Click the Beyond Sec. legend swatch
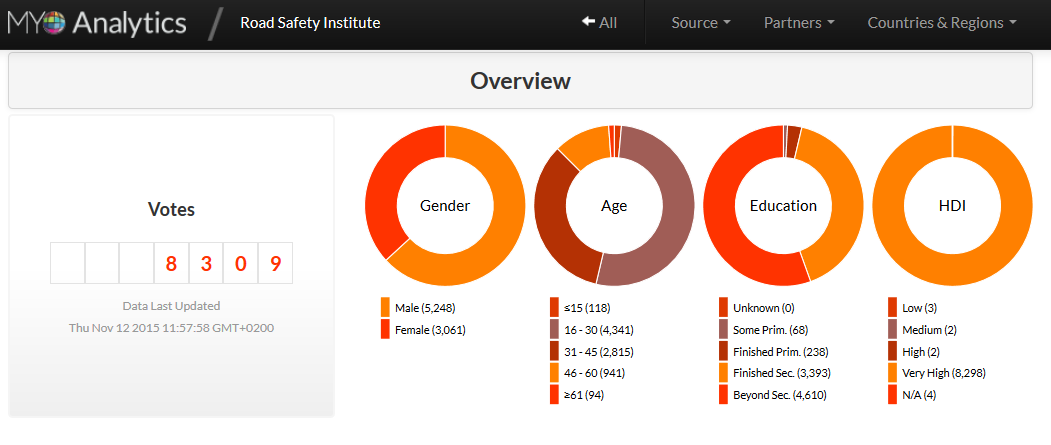 point(723,394)
